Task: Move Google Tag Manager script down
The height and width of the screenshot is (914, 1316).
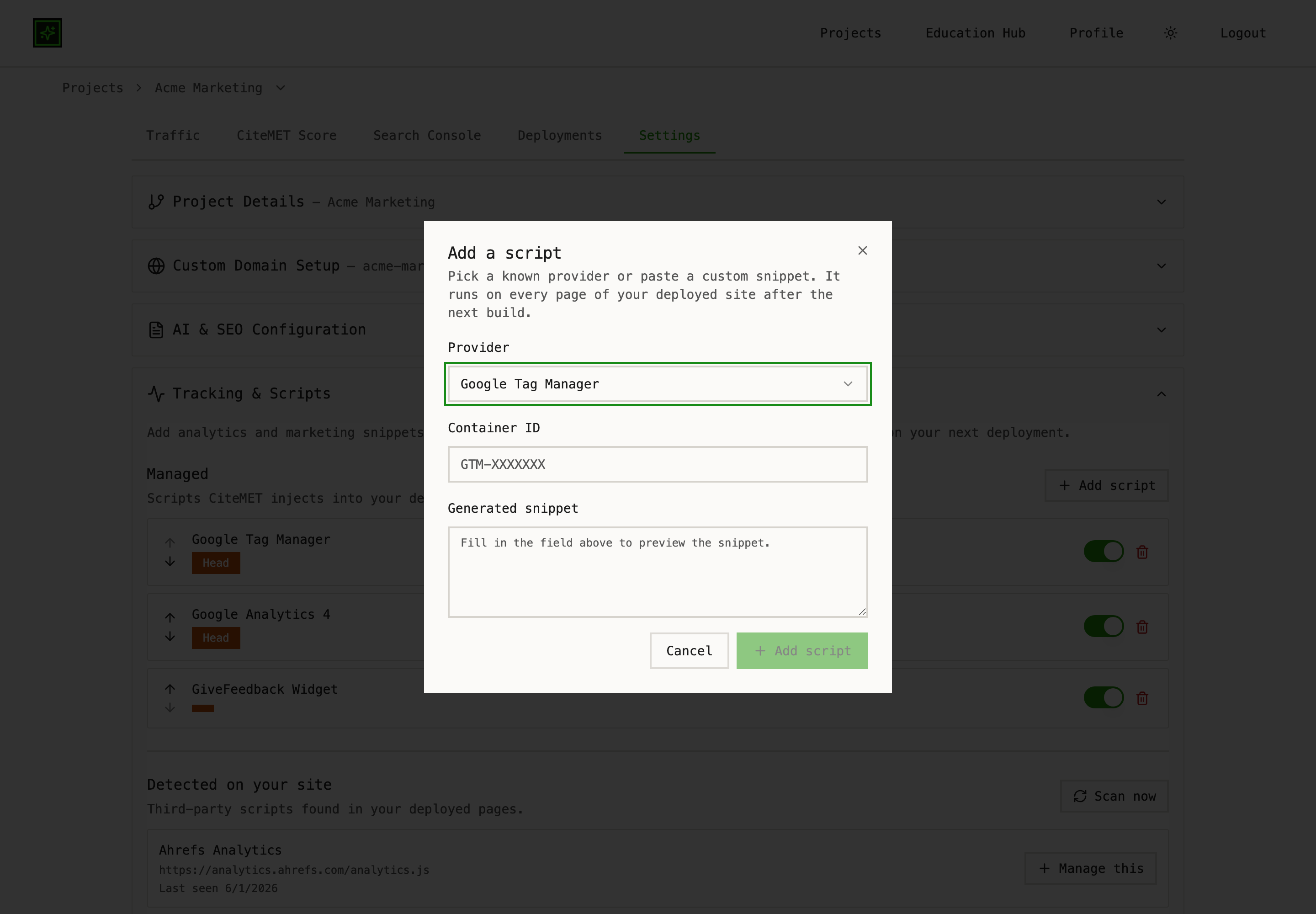Action: click(x=170, y=561)
